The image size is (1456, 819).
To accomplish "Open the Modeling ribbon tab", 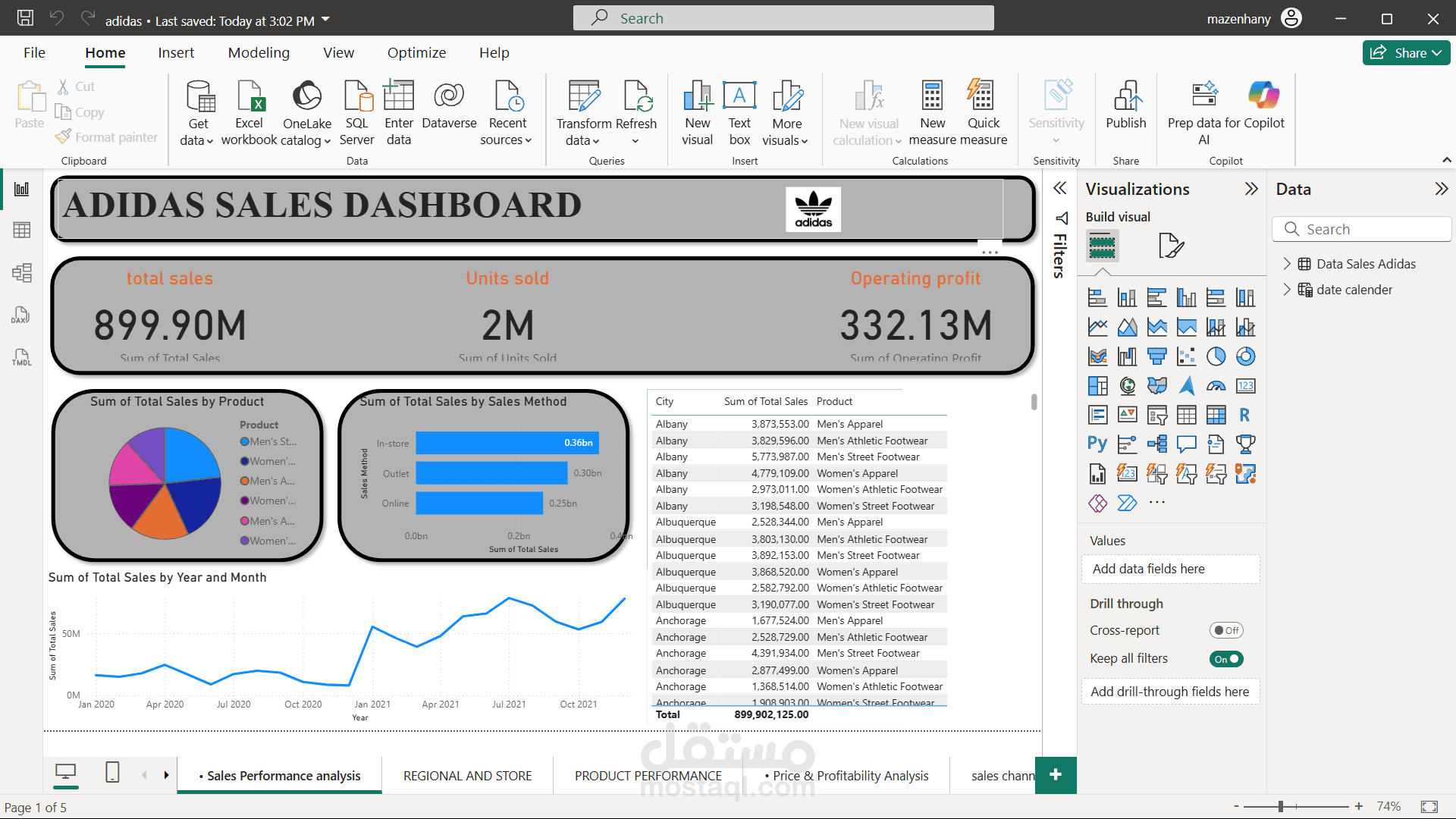I will click(x=259, y=53).
